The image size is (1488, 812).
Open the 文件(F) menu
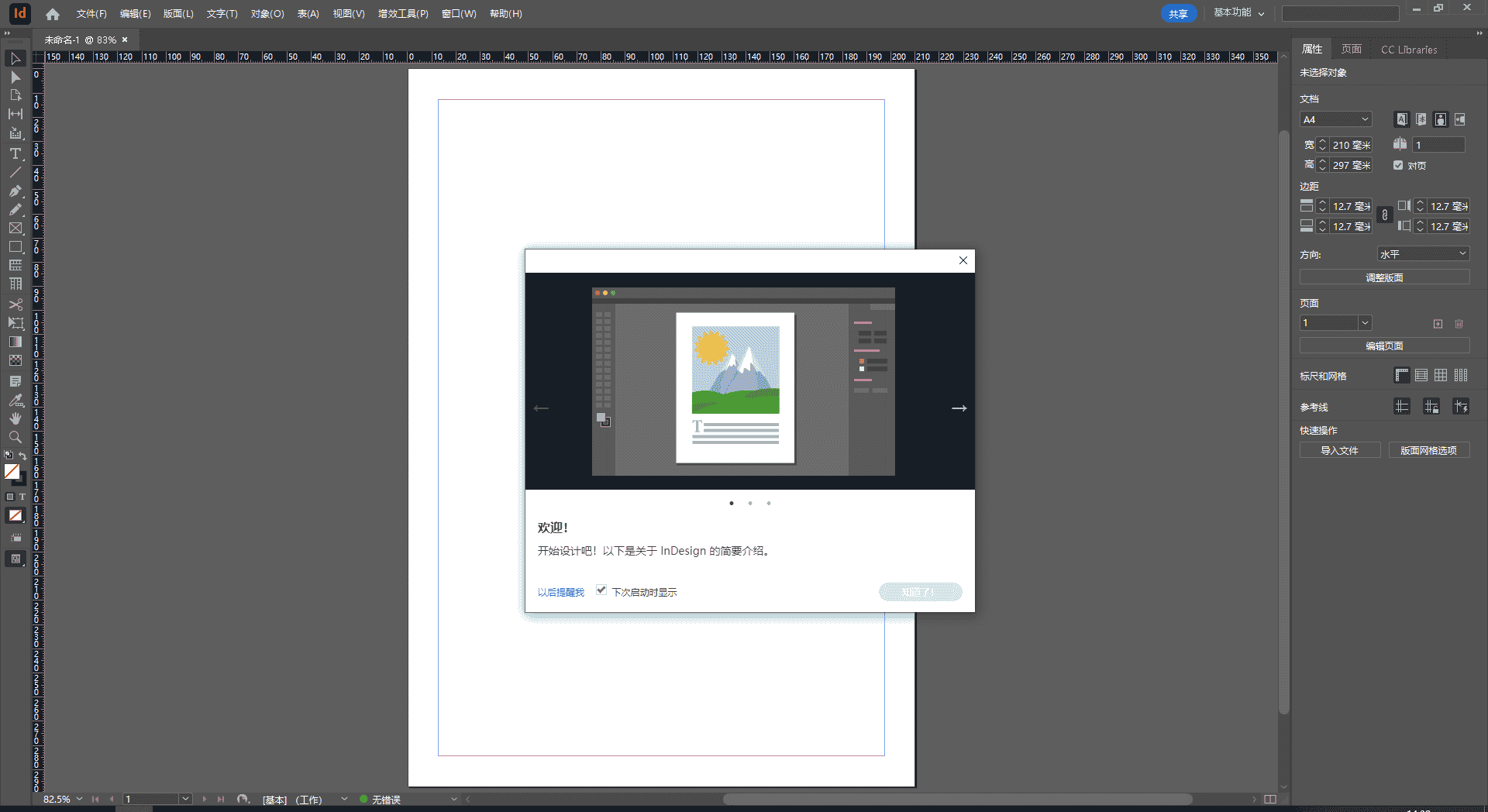tap(91, 14)
